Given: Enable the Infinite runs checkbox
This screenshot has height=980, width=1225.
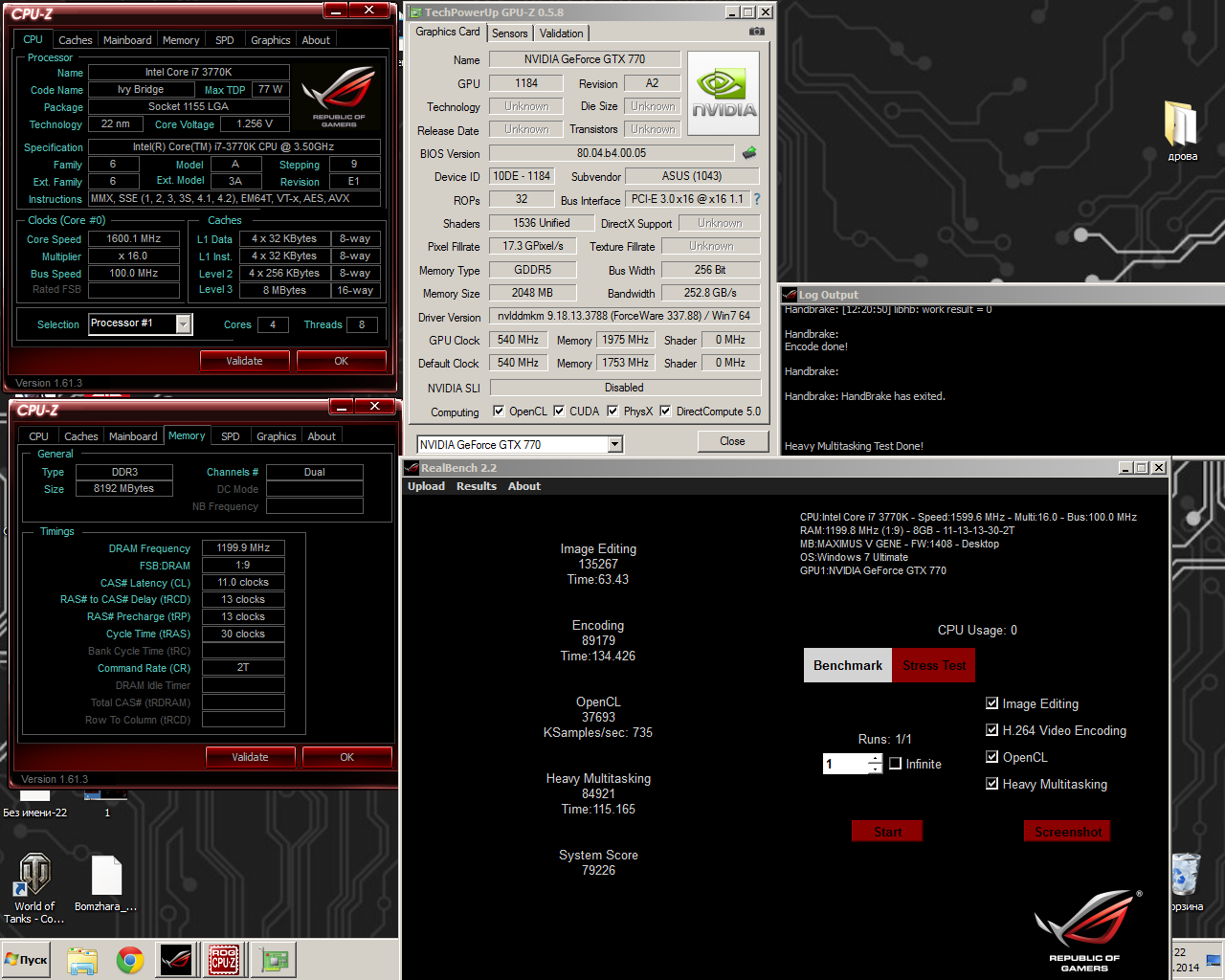Looking at the screenshot, I should click(896, 764).
